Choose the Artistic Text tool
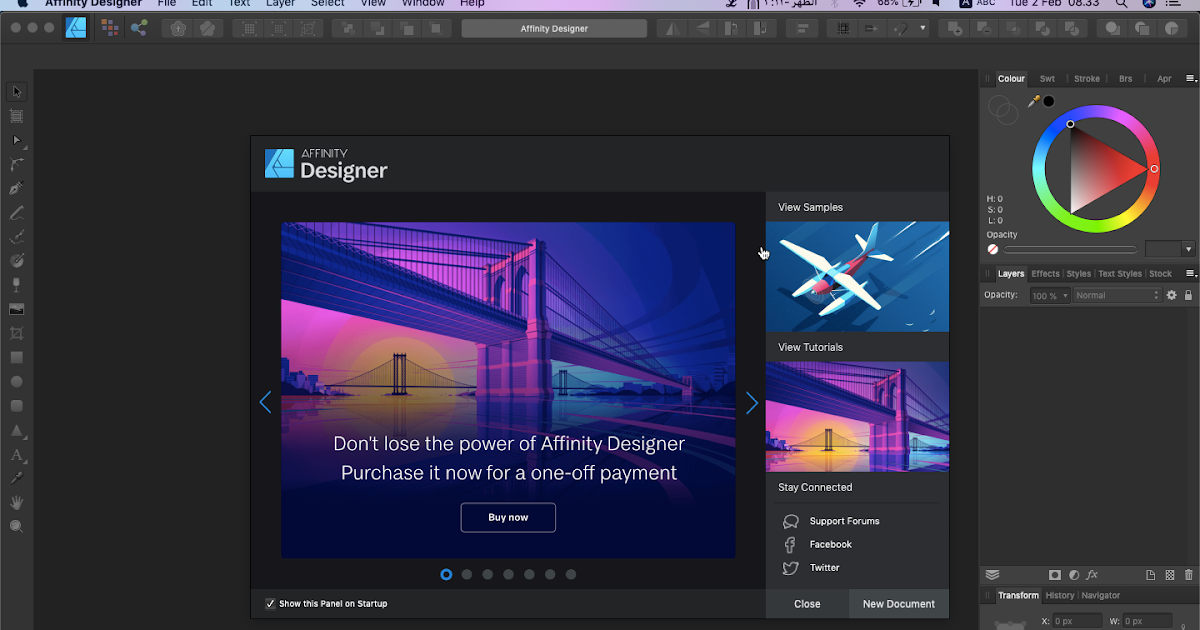Viewport: 1200px width, 630px height. 16,455
